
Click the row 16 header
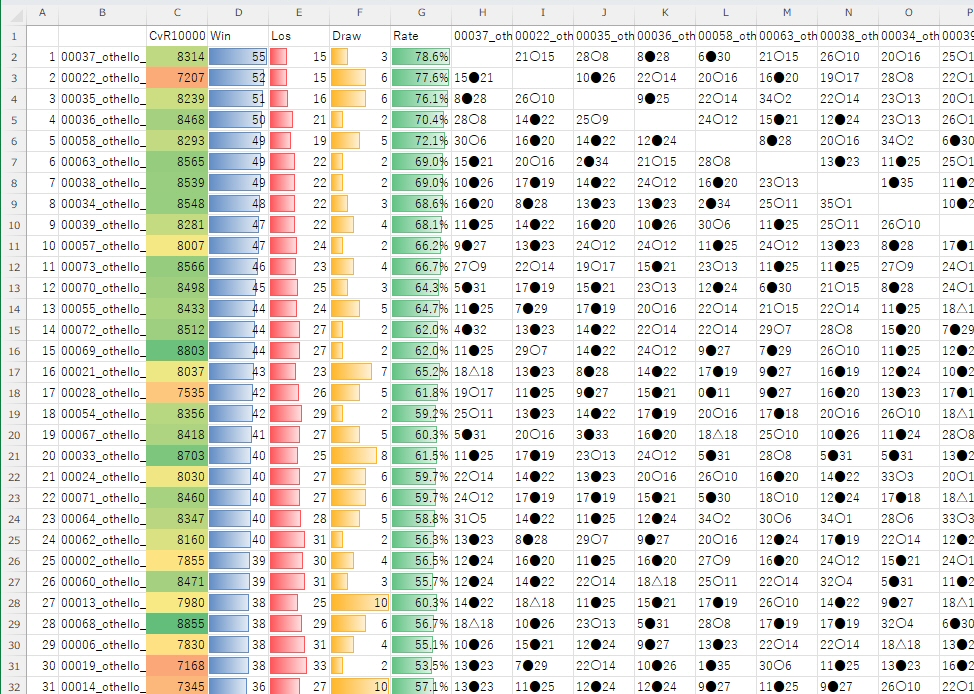pos(12,351)
